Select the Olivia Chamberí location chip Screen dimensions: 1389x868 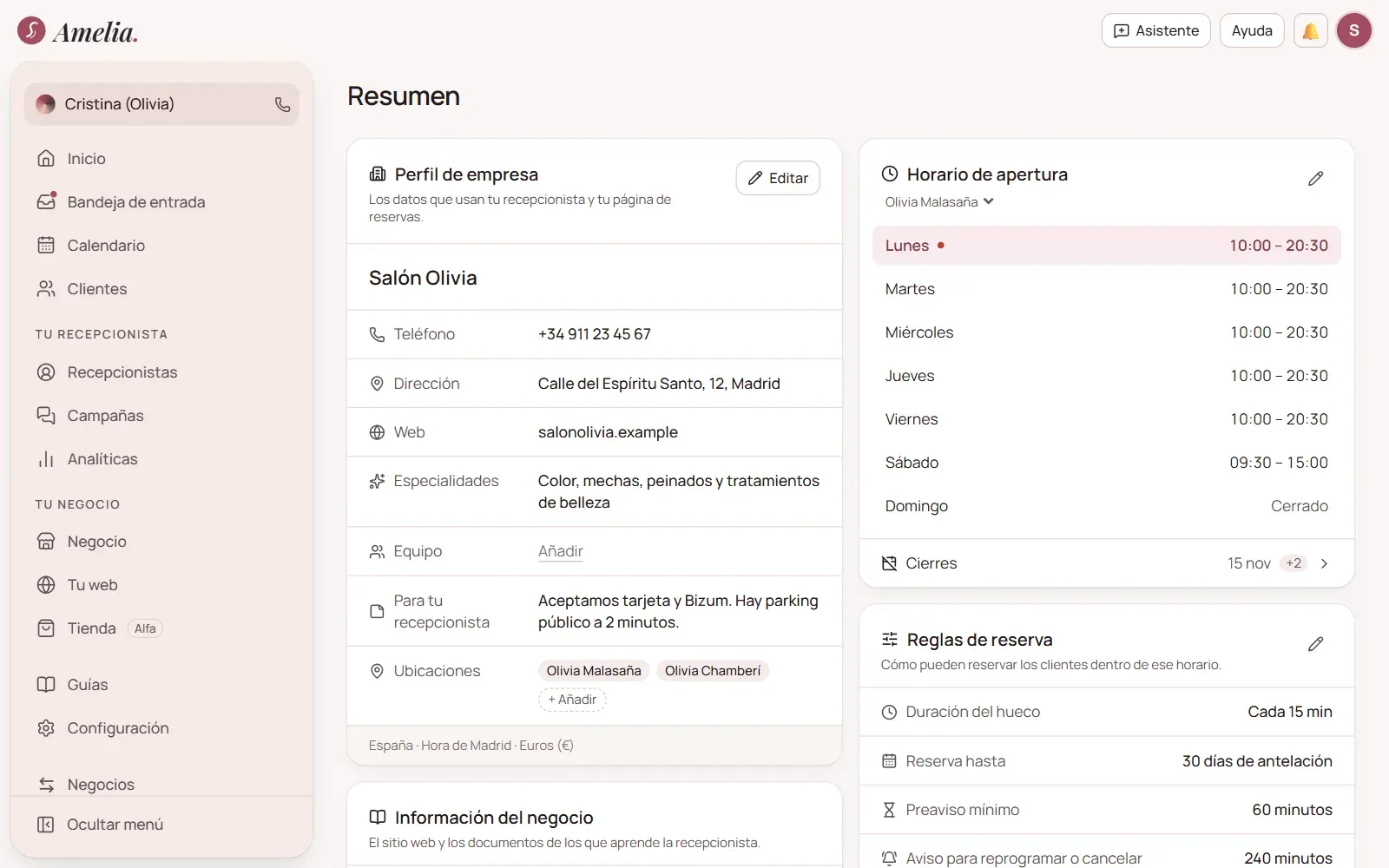[713, 671]
